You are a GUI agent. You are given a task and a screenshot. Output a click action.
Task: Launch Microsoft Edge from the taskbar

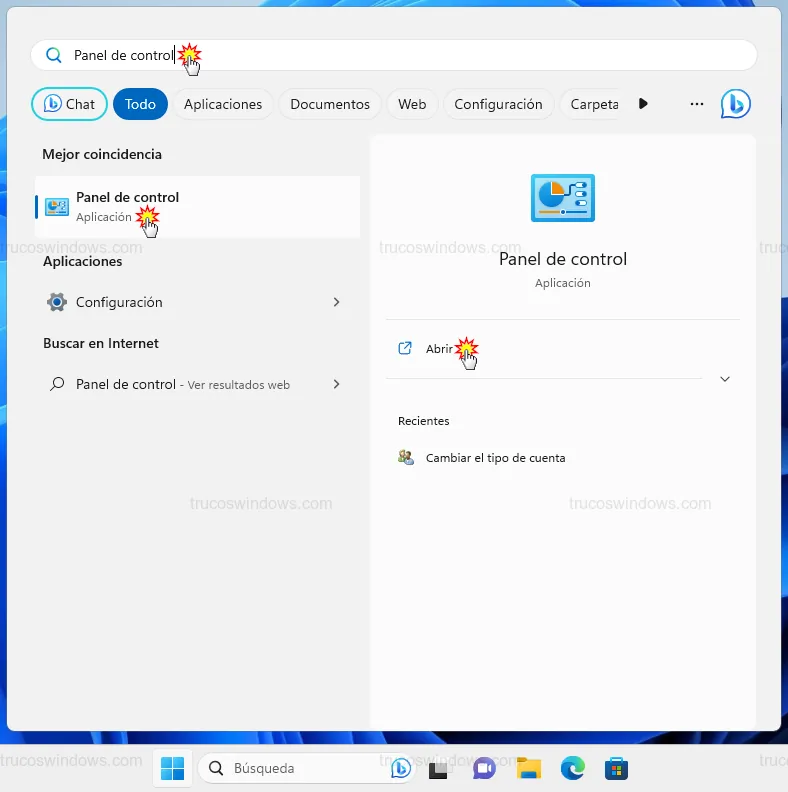click(x=572, y=768)
